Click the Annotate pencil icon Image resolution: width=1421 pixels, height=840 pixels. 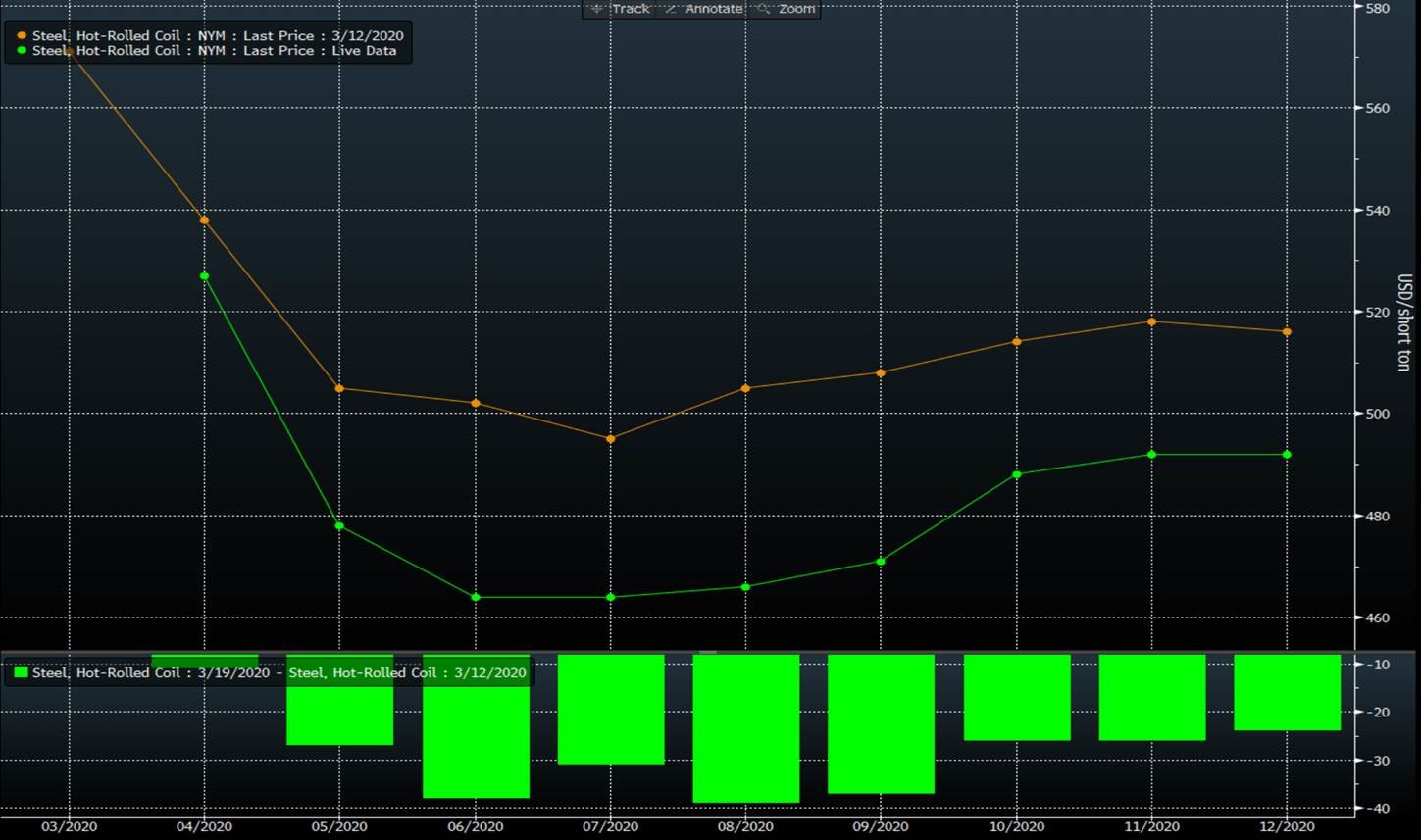pos(672,9)
